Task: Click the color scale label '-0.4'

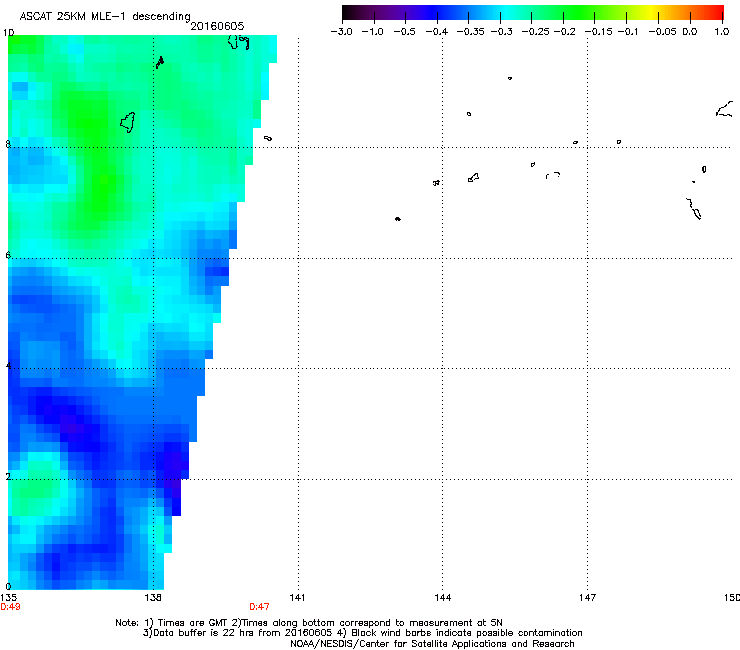Action: (437, 32)
